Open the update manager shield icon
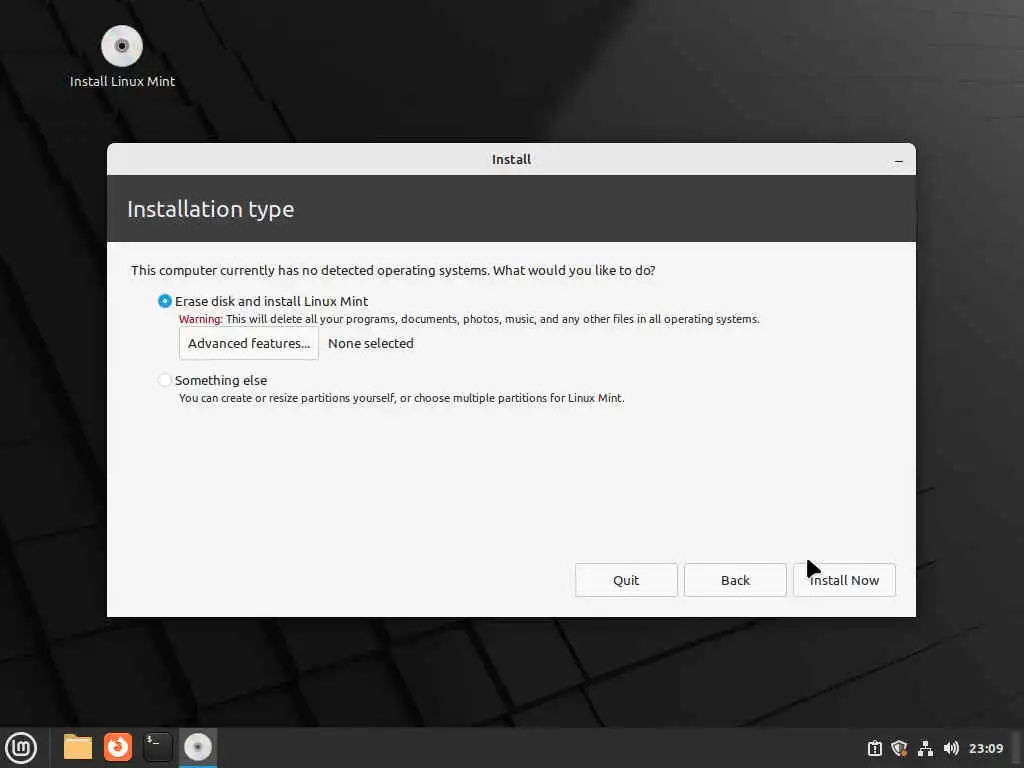This screenshot has height=768, width=1024. click(x=899, y=748)
